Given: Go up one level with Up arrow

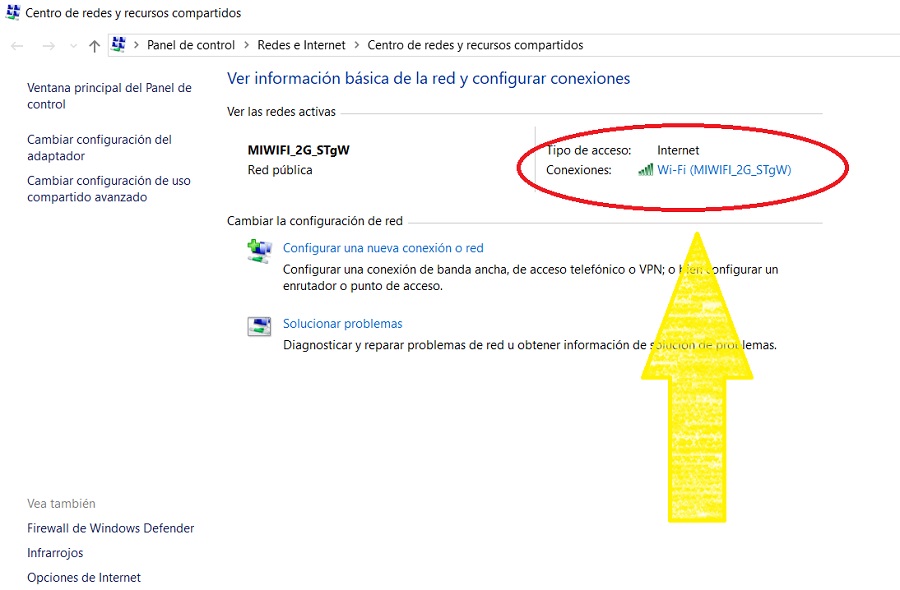Looking at the screenshot, I should tap(94, 46).
